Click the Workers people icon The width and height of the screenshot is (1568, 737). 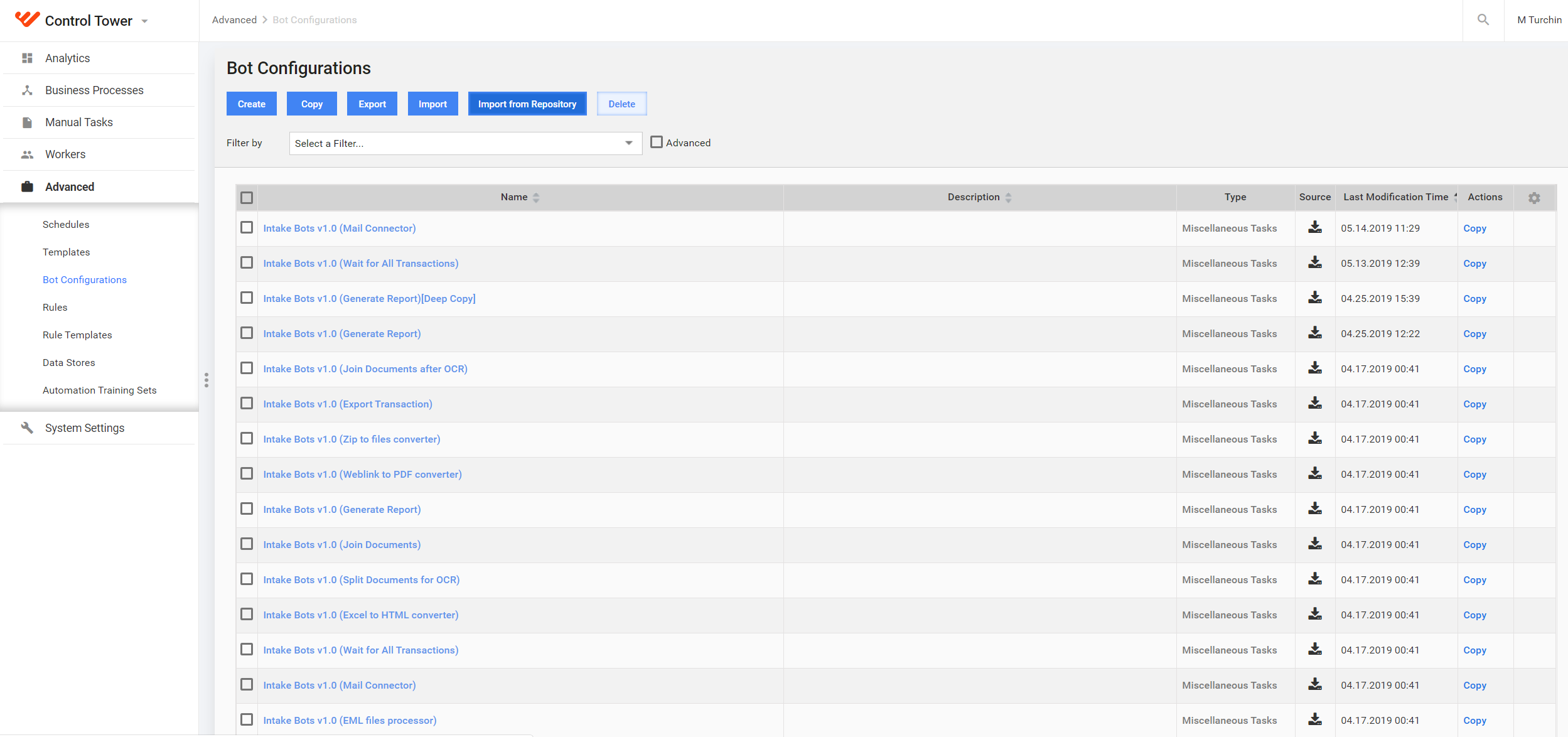coord(27,154)
